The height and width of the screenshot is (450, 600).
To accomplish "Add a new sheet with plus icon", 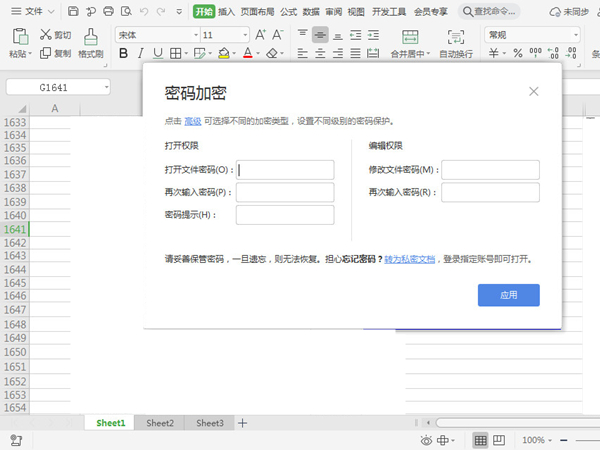I will (242, 423).
